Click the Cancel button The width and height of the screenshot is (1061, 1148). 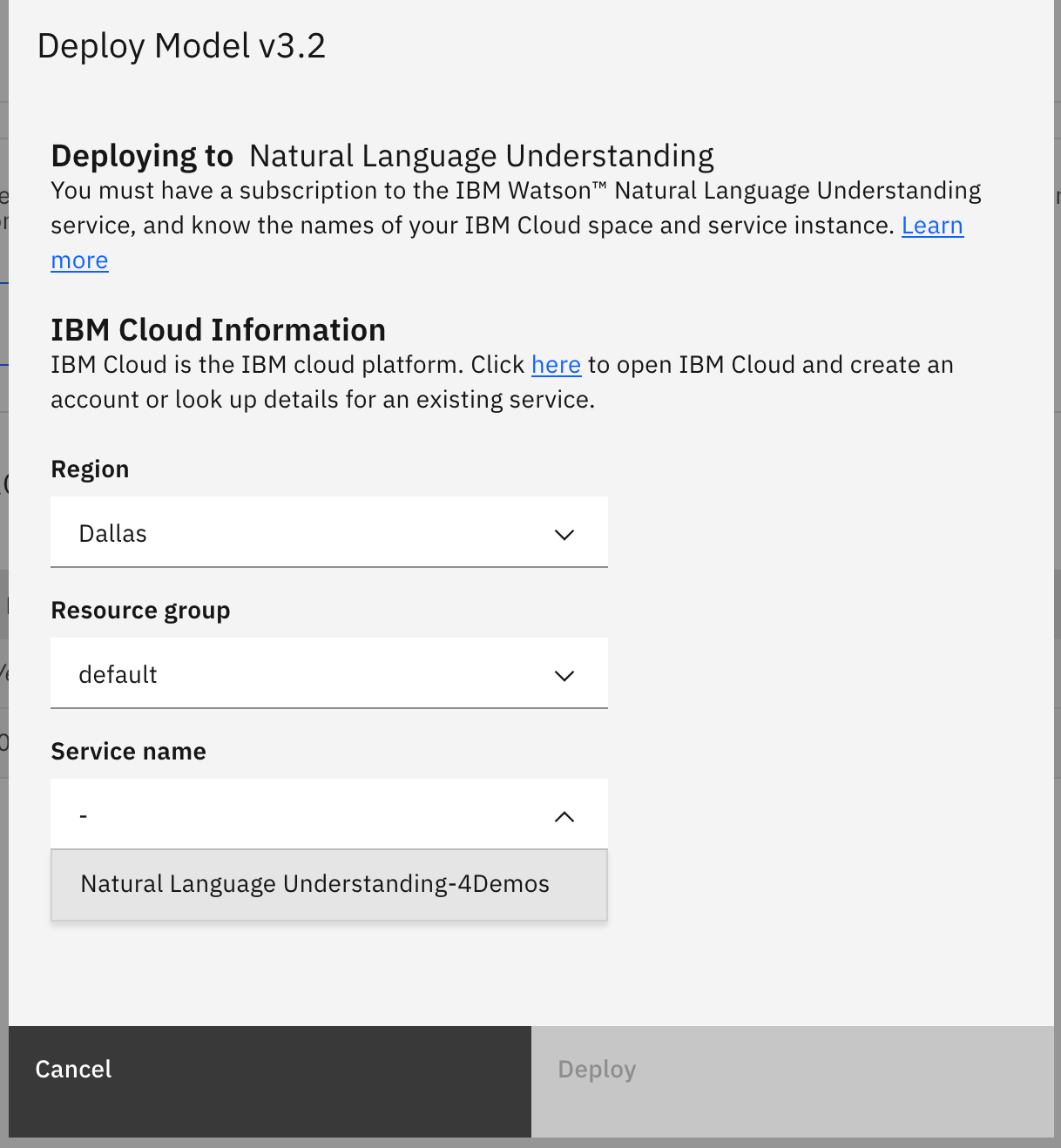(270, 1081)
